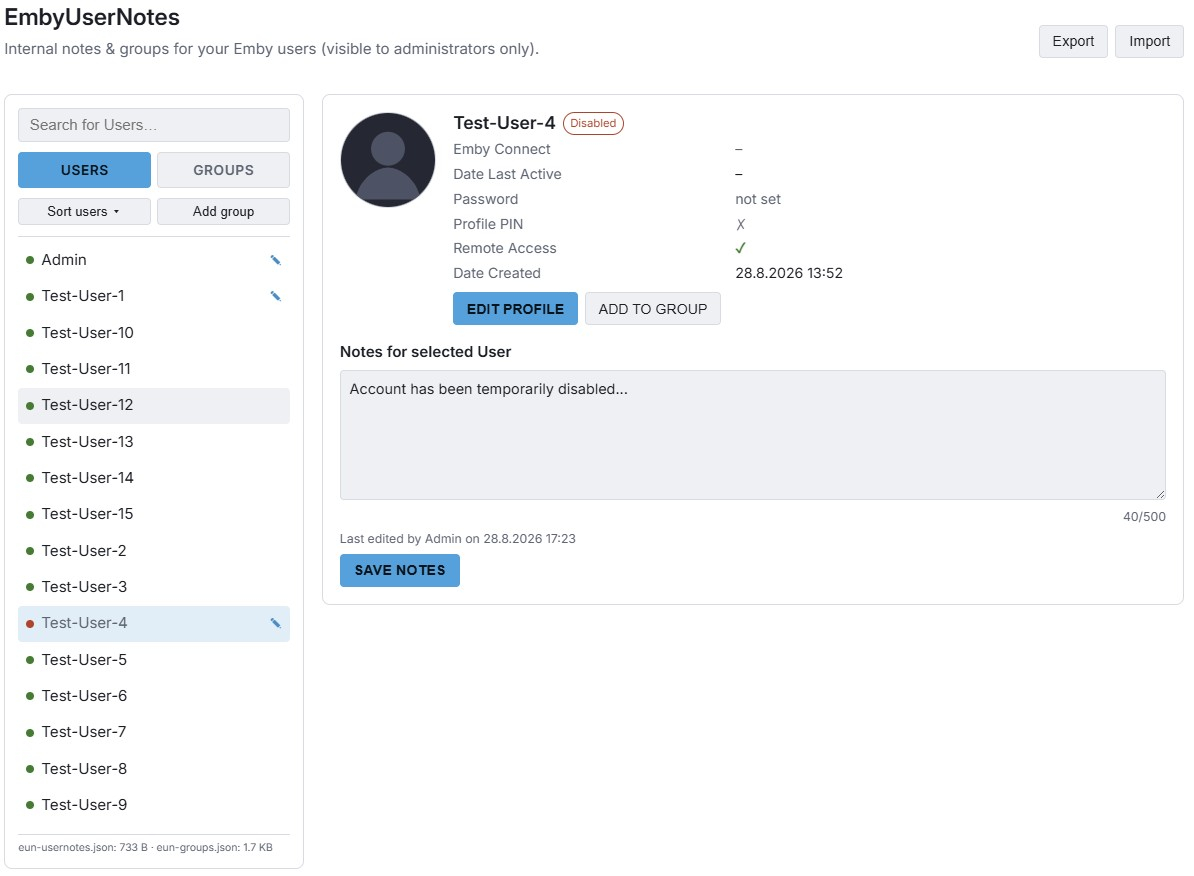1194x876 pixels.
Task: Click the Date Last Active label
Action: [x=507, y=174]
